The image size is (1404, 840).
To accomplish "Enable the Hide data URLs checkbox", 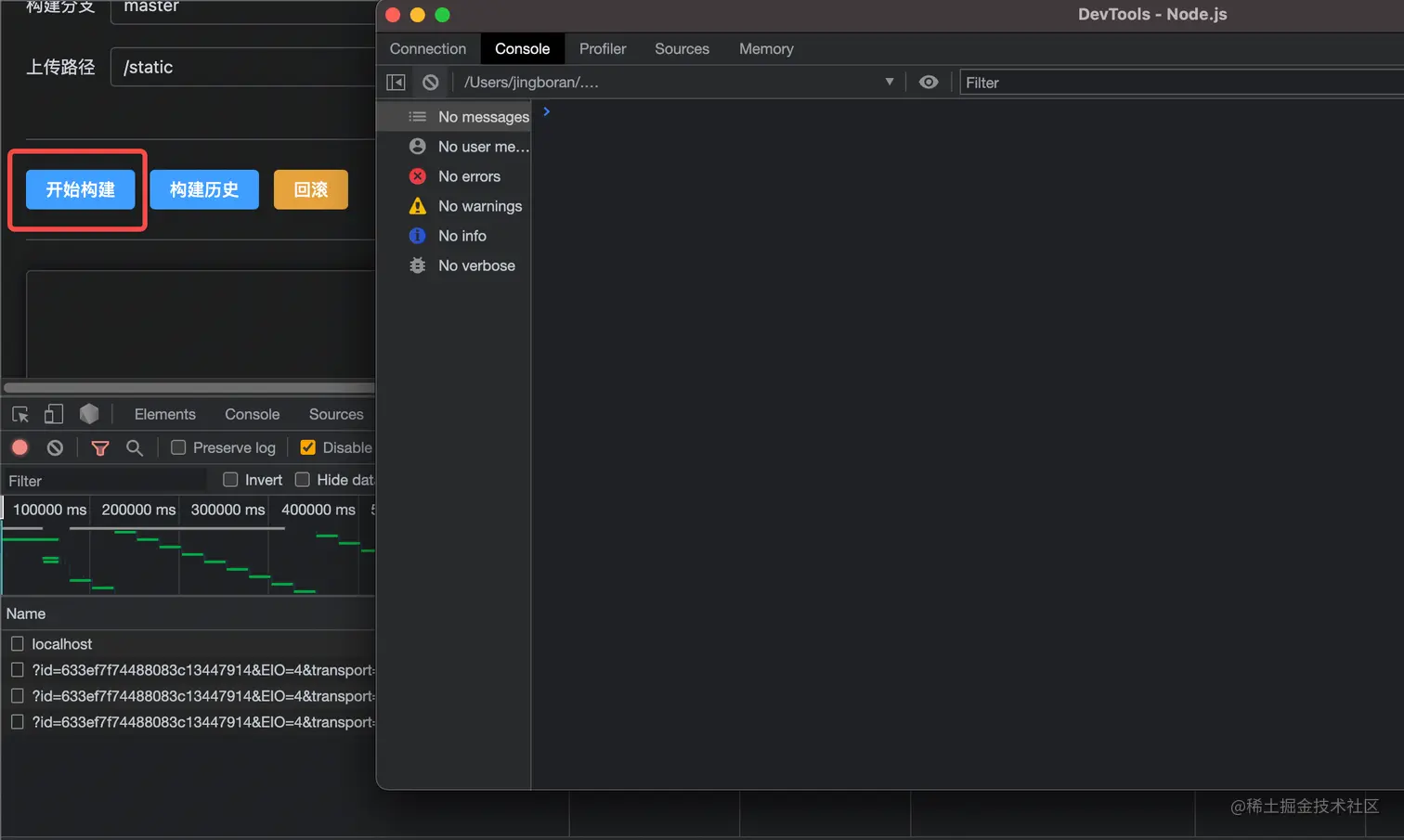I will pos(302,480).
